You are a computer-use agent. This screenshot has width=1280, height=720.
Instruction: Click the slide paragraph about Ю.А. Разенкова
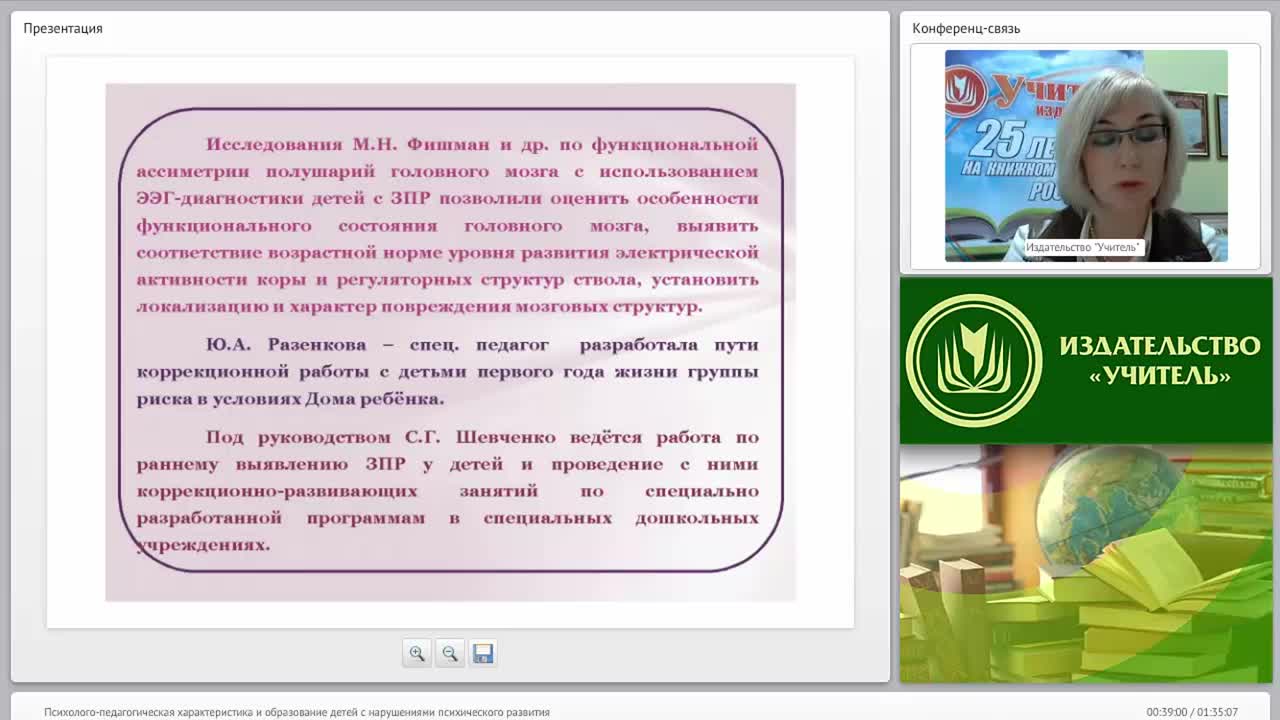pyautogui.click(x=448, y=371)
